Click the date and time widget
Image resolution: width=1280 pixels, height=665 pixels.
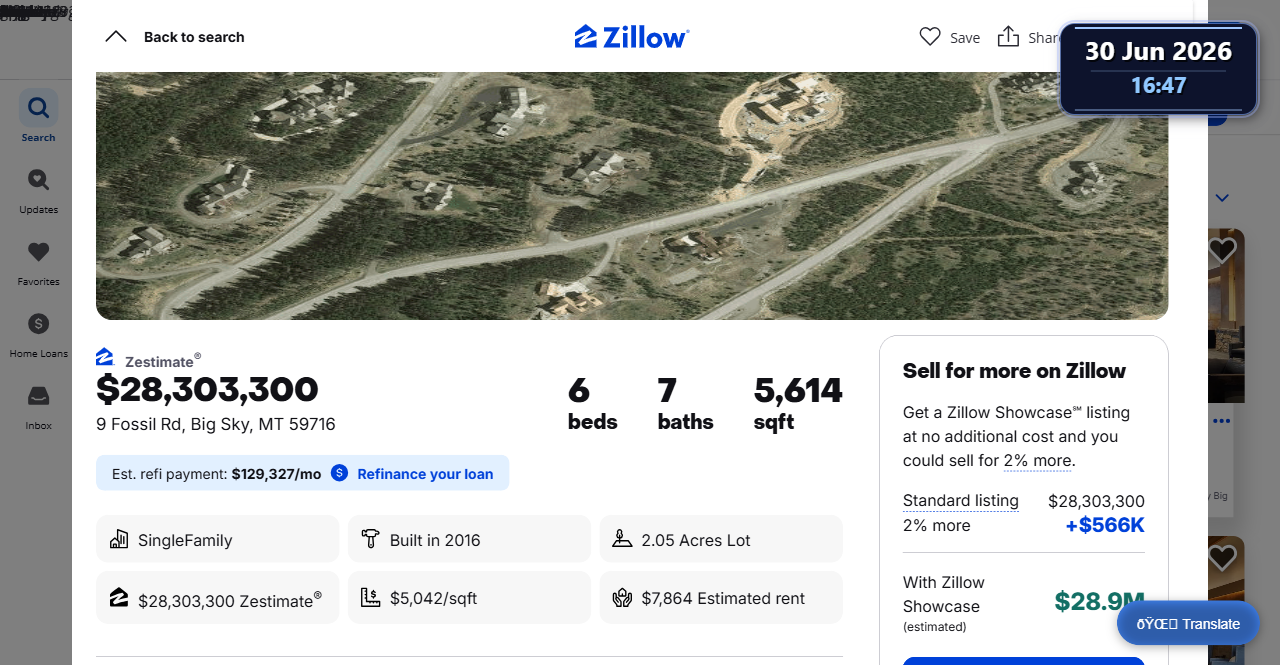click(x=1158, y=68)
